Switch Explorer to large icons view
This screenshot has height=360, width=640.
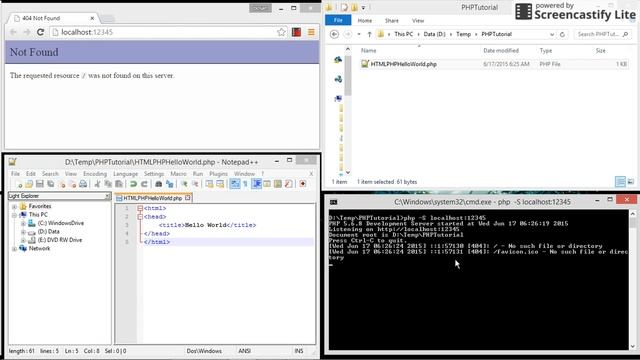tap(631, 182)
